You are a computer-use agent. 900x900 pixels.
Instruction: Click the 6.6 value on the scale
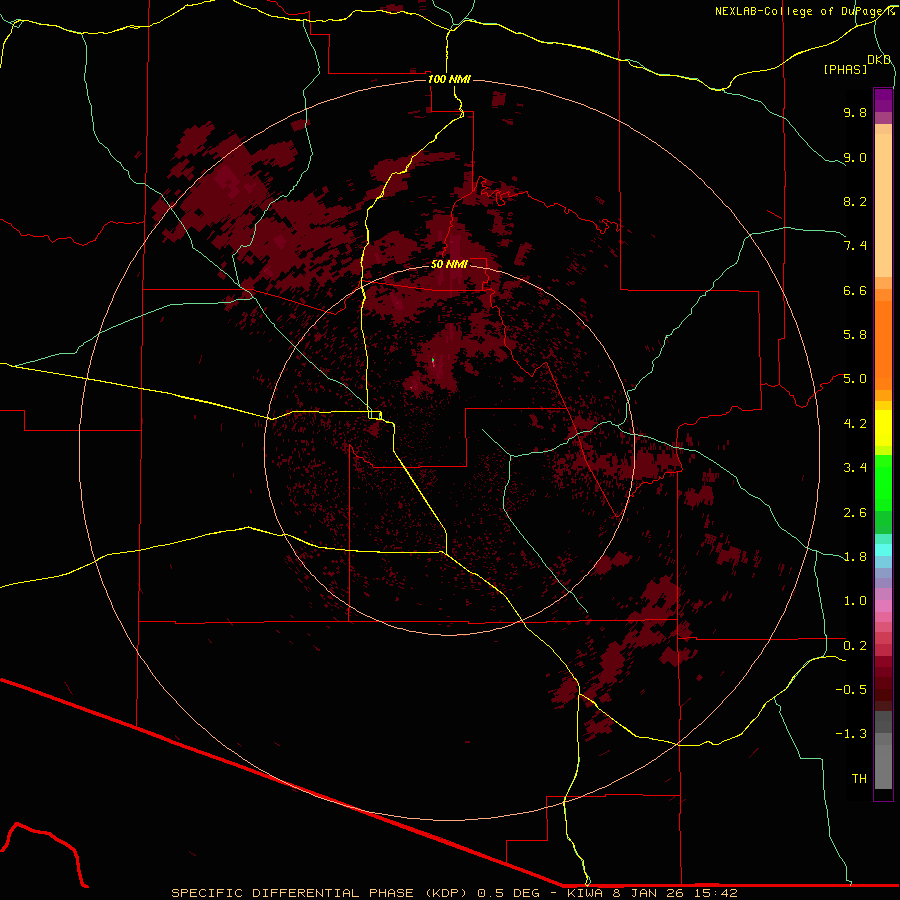coord(855,290)
